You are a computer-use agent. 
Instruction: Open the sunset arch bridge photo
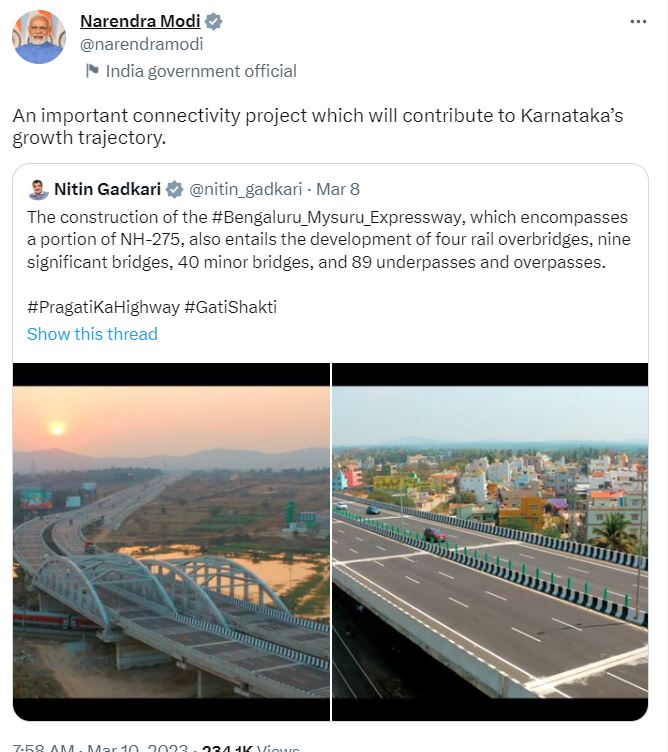[x=171, y=541]
